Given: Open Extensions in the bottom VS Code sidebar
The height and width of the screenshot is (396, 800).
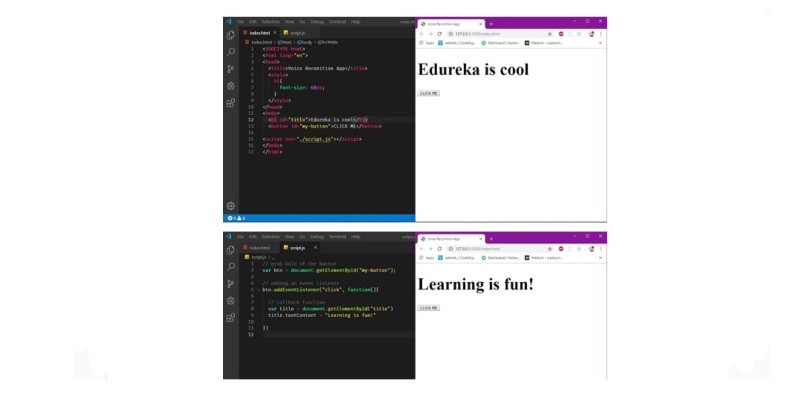Looking at the screenshot, I should (231, 317).
